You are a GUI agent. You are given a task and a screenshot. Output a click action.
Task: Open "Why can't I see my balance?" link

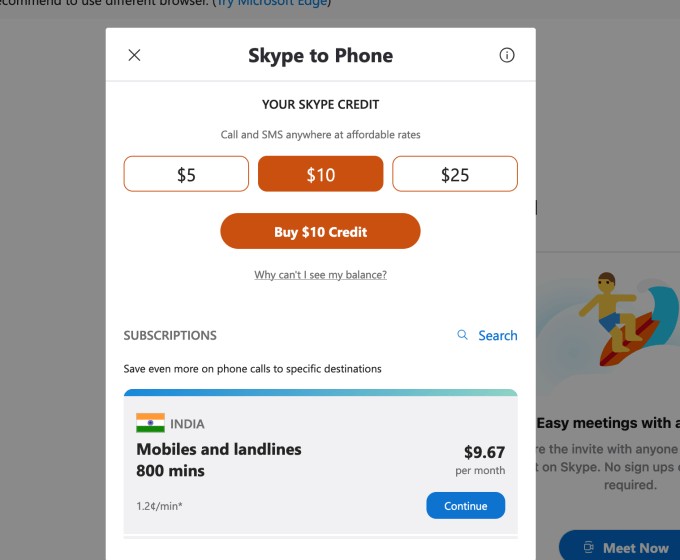(320, 275)
